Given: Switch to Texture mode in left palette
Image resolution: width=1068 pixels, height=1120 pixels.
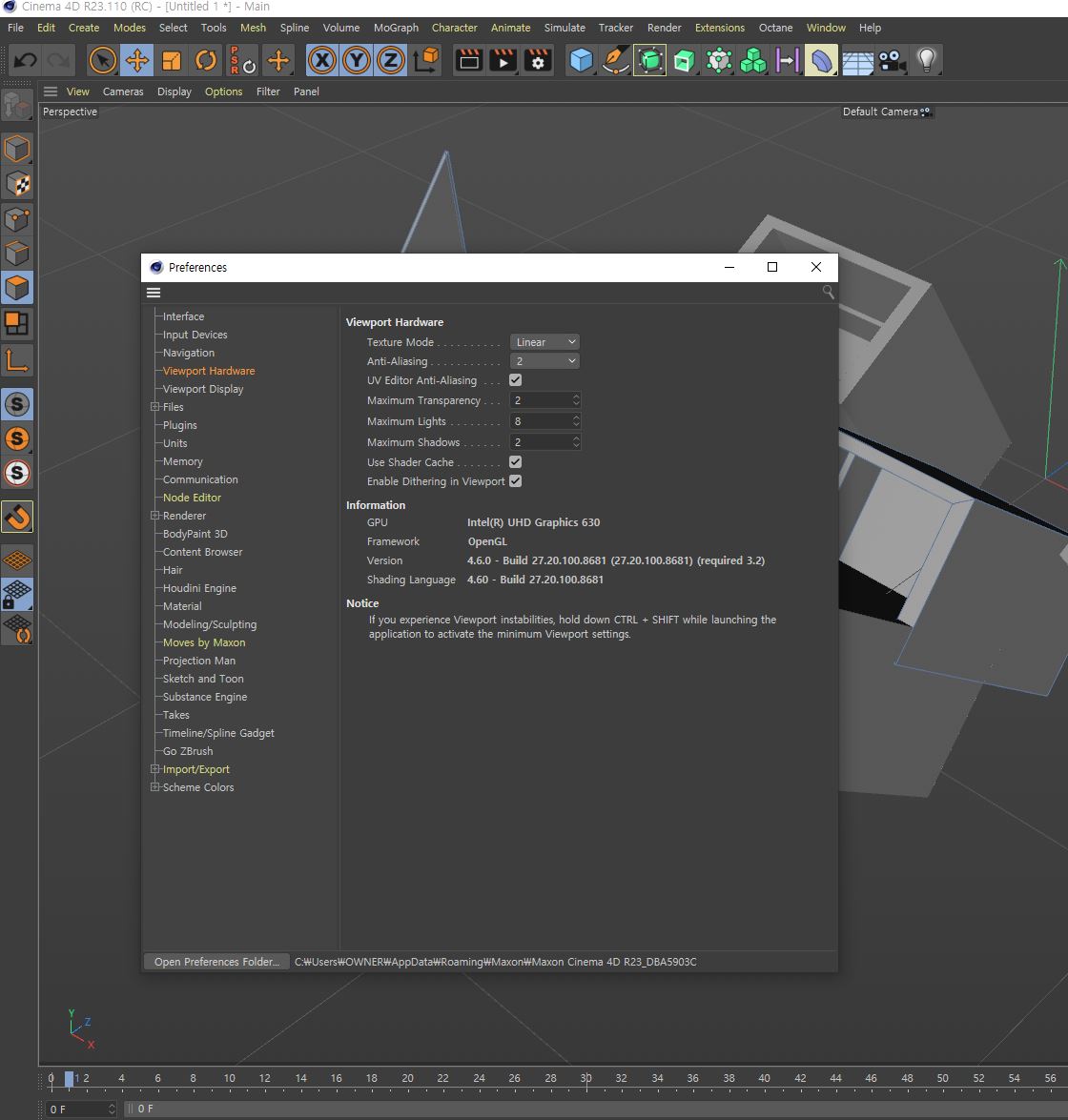Looking at the screenshot, I should pyautogui.click(x=17, y=184).
